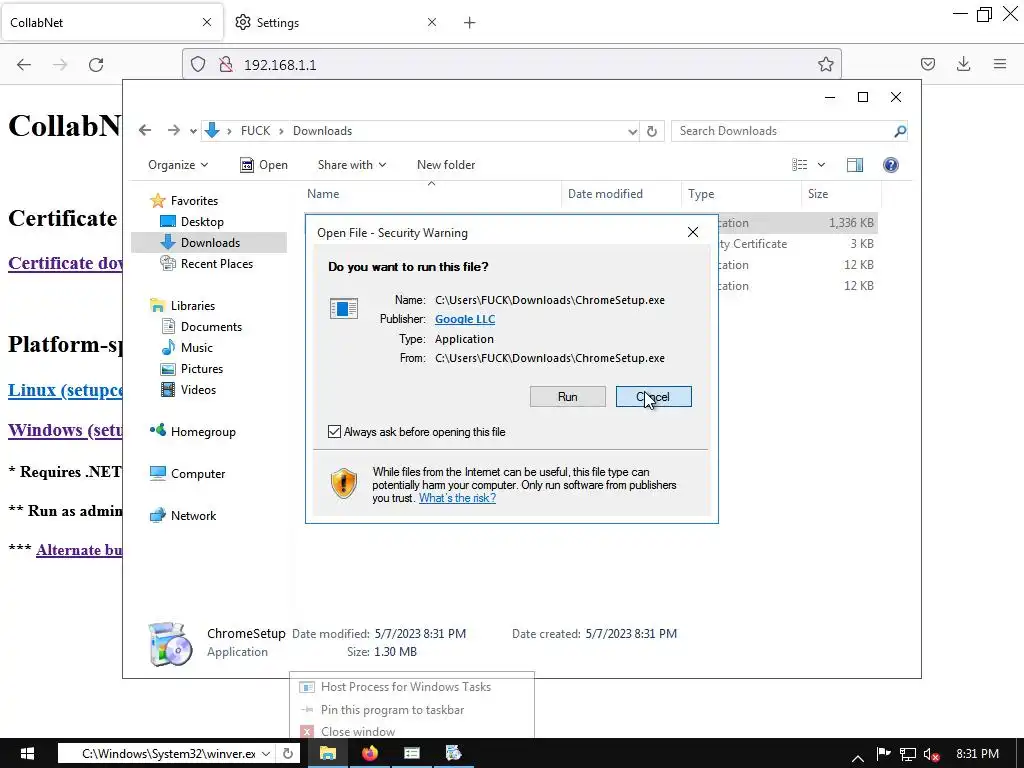Select Recent Places in the navigation pane
The width and height of the screenshot is (1024, 768).
[216, 263]
